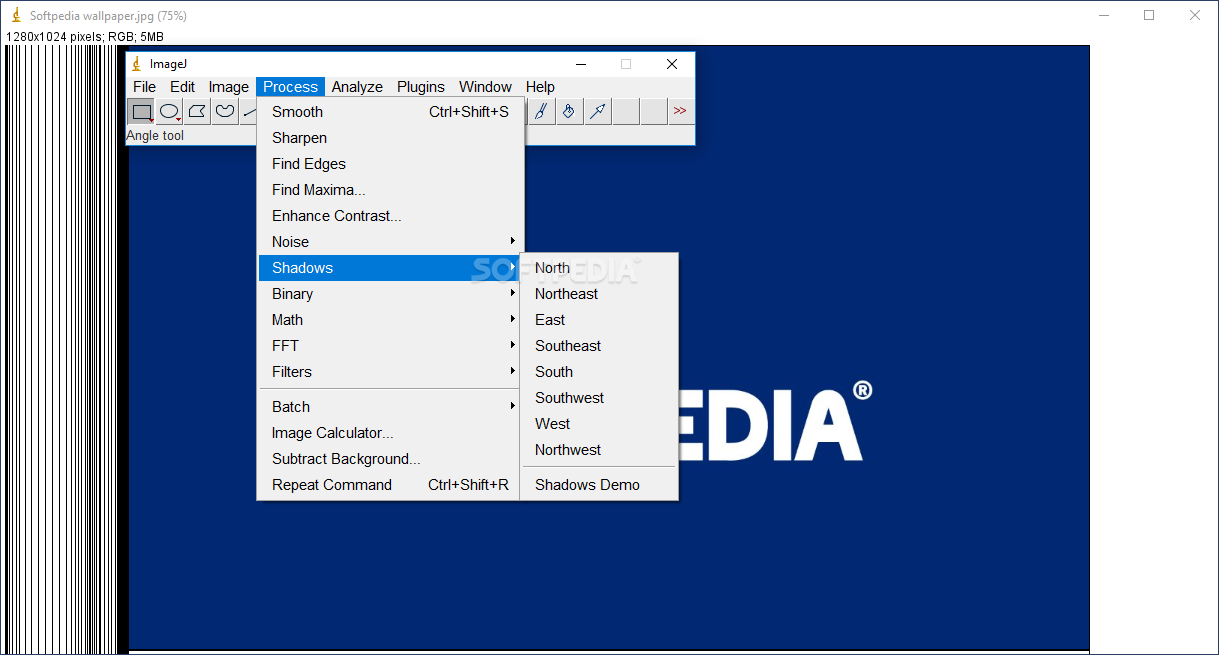
Task: Open the Help menu
Action: pos(540,87)
